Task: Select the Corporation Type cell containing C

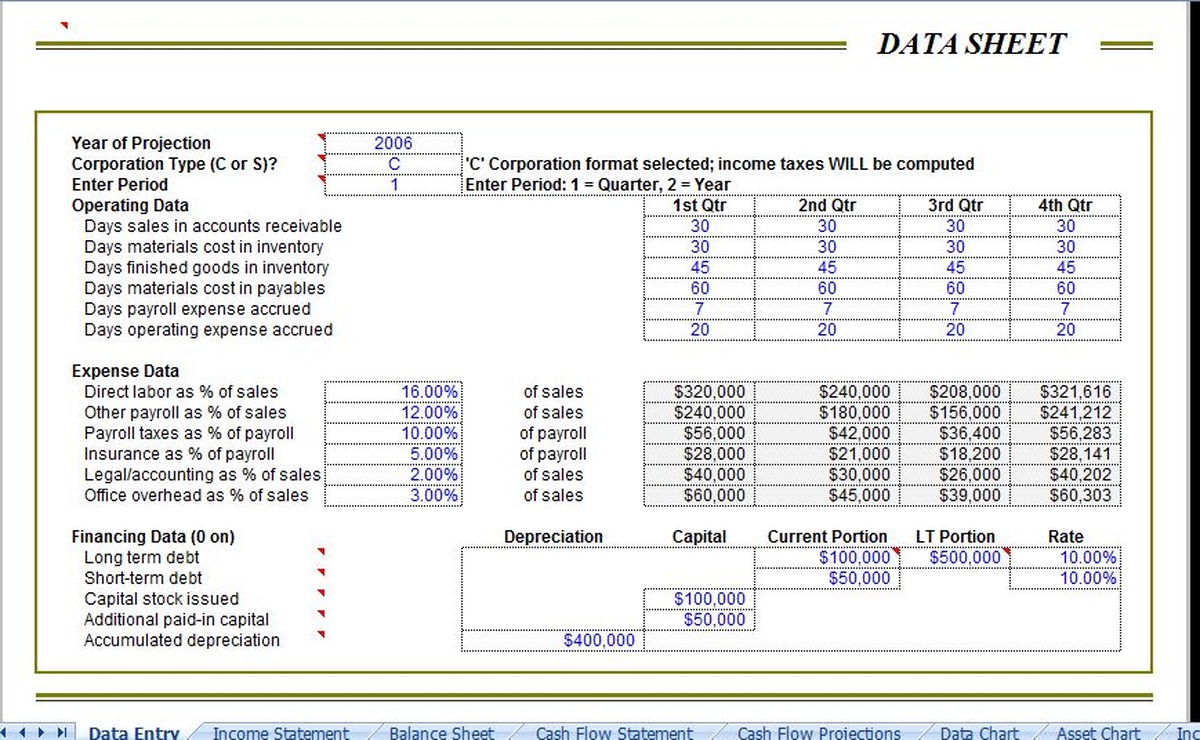Action: click(x=393, y=164)
